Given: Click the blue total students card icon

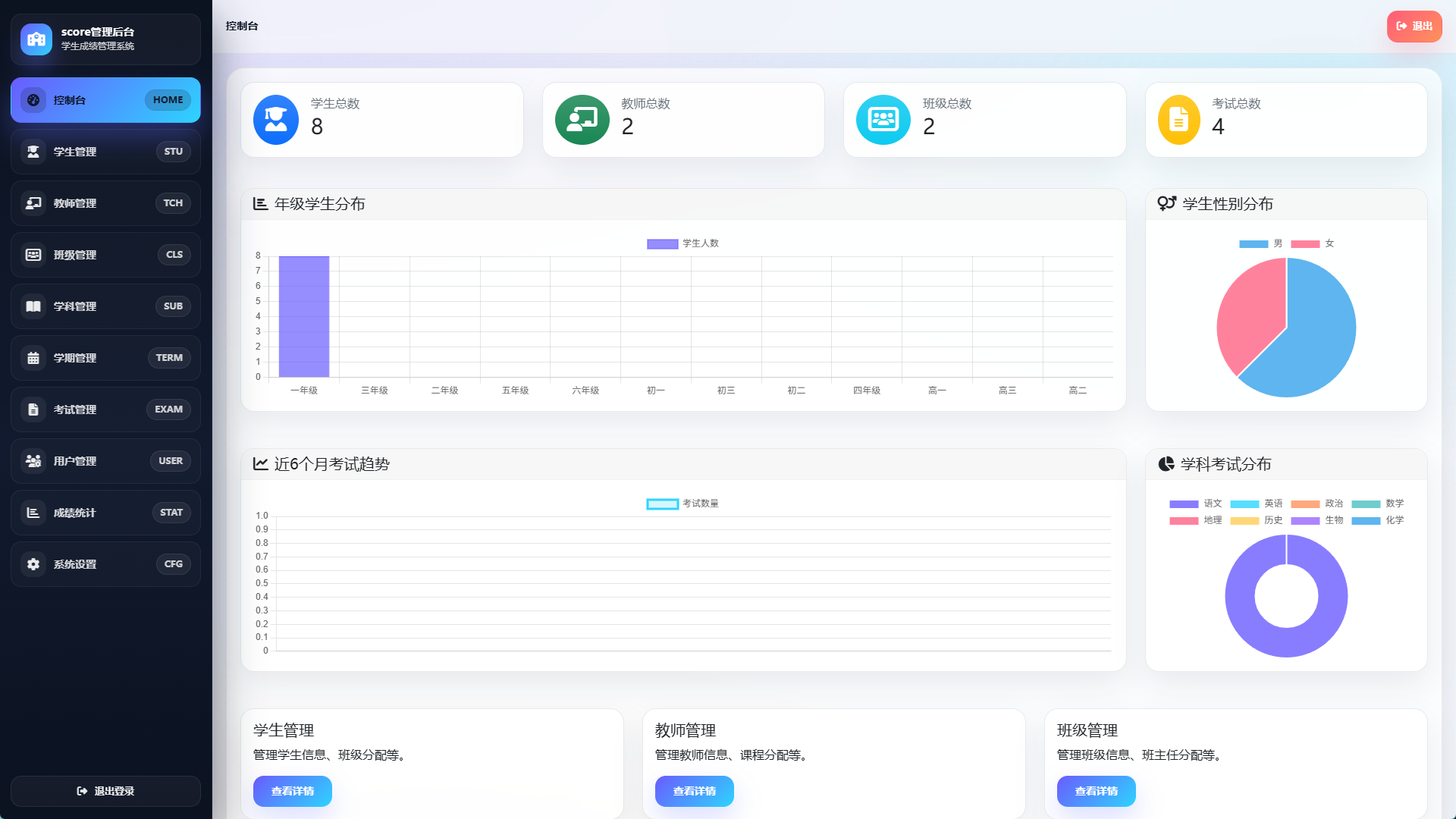Looking at the screenshot, I should [276, 120].
